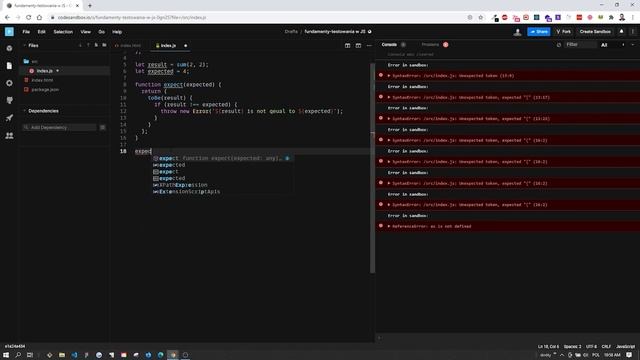Open Windows action center notification icon
The width and height of the screenshot is (640, 360).
coord(629,355)
